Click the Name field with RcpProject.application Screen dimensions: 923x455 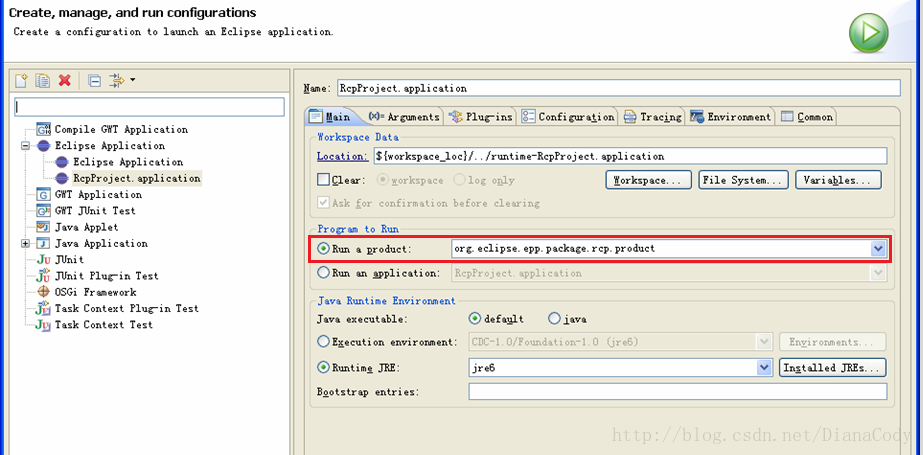pyautogui.click(x=619, y=88)
